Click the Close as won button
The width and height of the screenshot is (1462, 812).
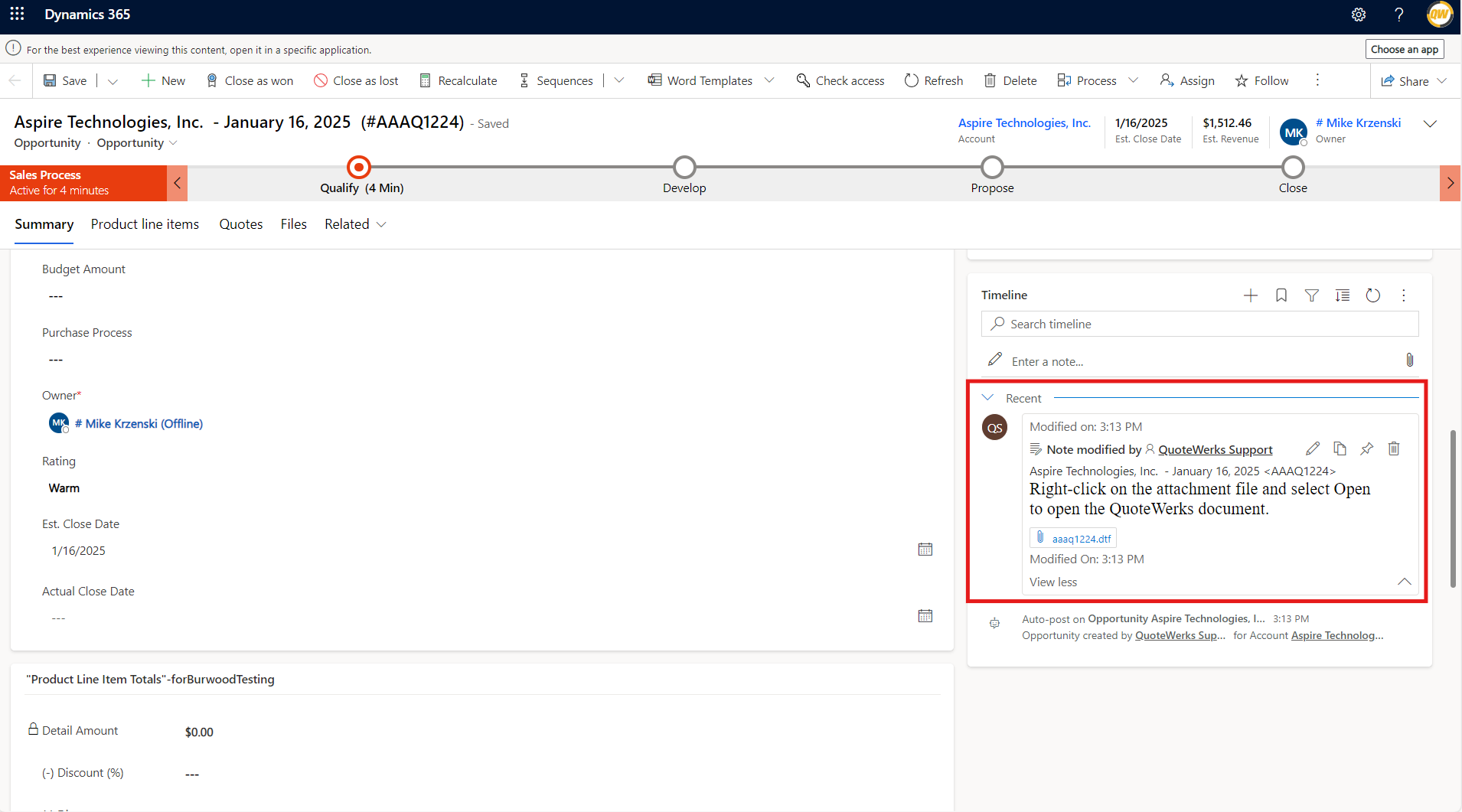click(250, 80)
